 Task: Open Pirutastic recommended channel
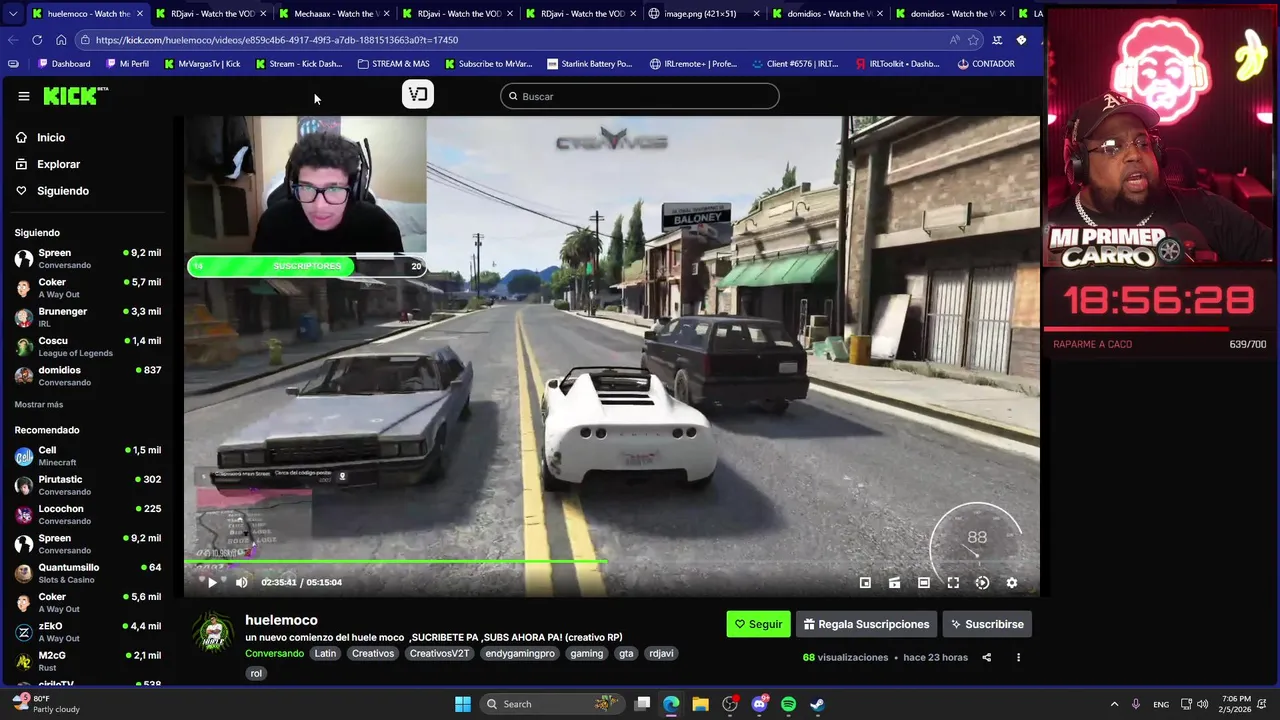[88, 485]
